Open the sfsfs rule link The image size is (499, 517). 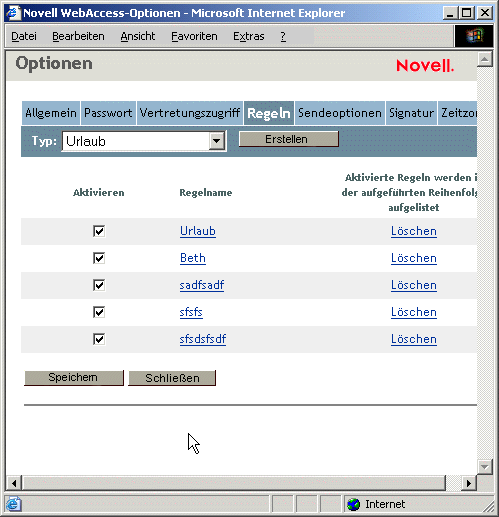[x=191, y=312]
